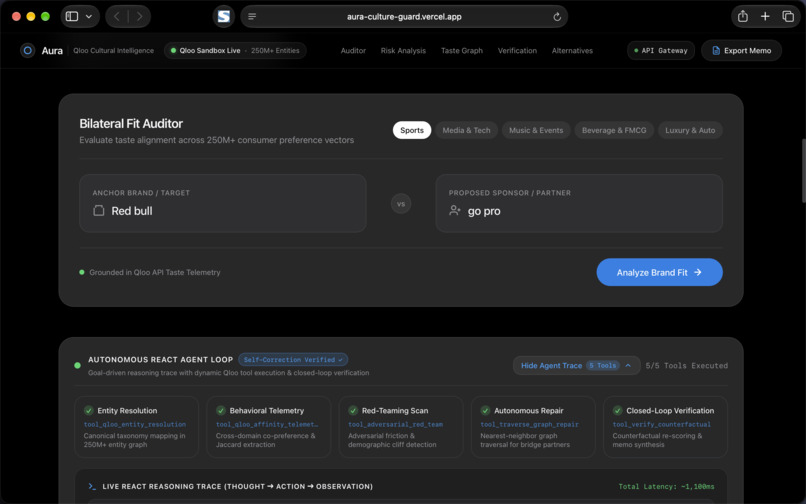Screen dimensions: 806x504
Task: Go back with the browser back arrow
Action: point(117,16)
